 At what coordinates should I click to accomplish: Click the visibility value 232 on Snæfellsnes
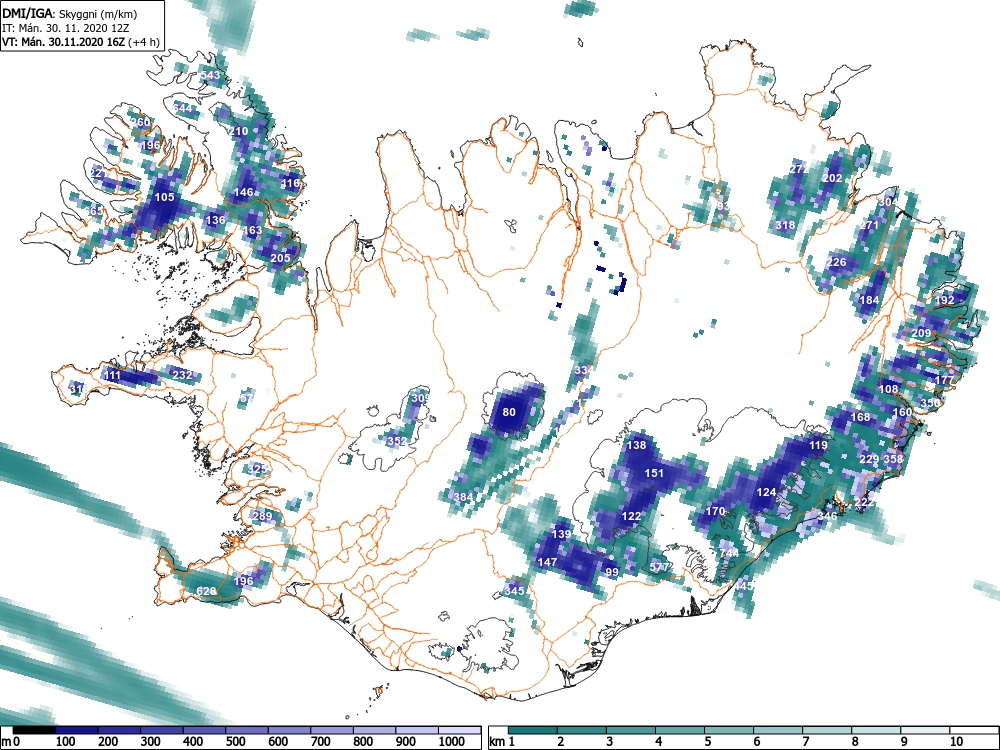click(x=182, y=375)
